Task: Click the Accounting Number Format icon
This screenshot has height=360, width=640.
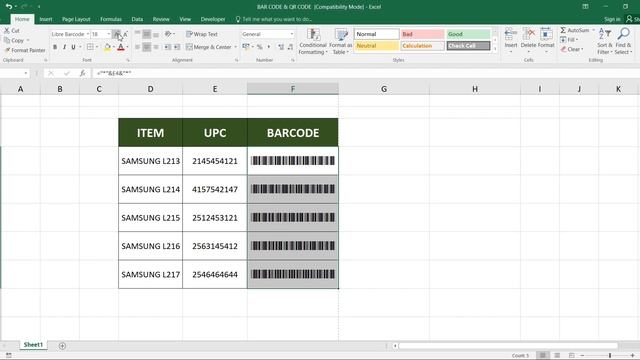Action: point(246,47)
